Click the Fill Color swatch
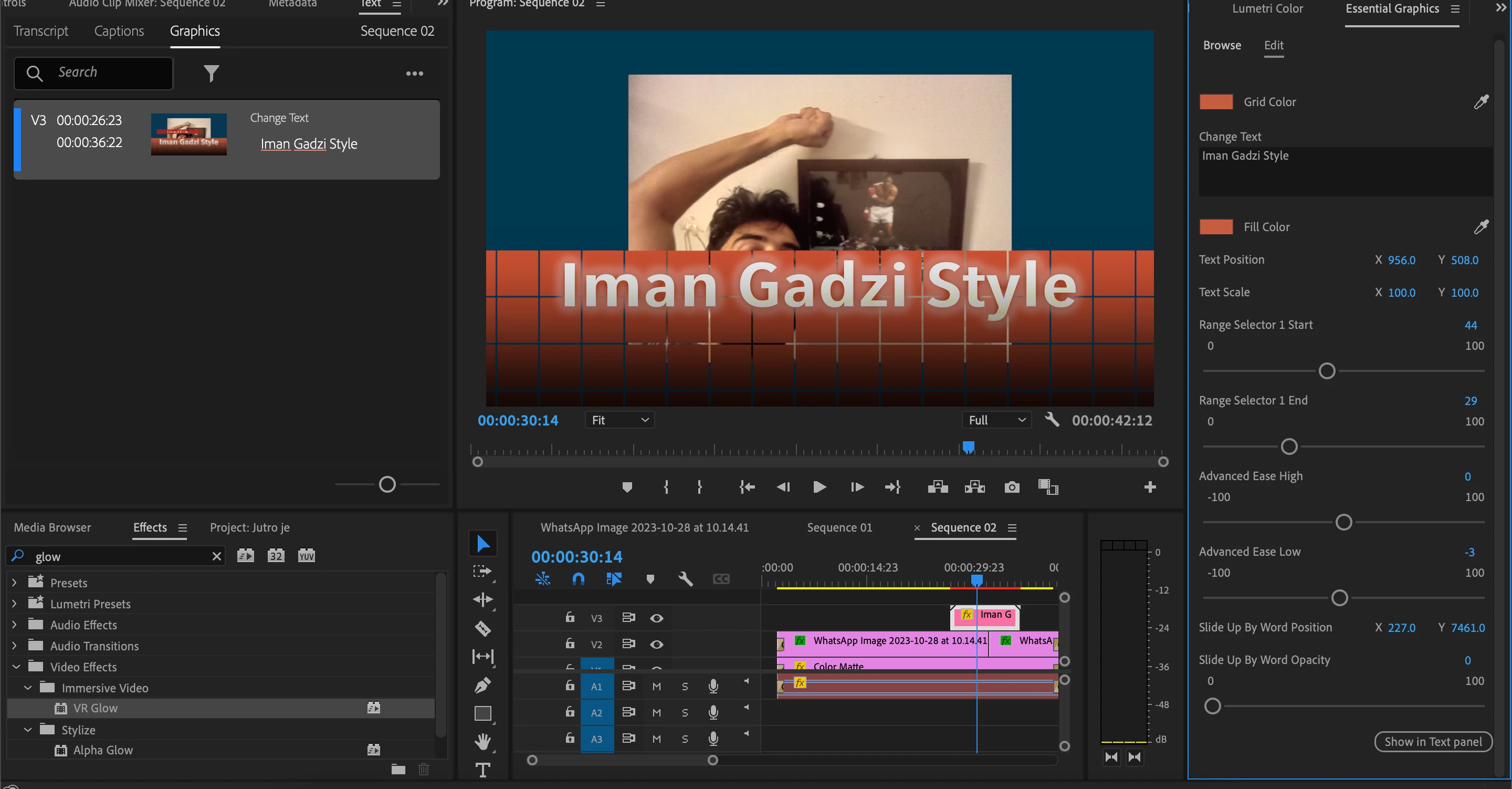Image resolution: width=1512 pixels, height=789 pixels. (1215, 227)
